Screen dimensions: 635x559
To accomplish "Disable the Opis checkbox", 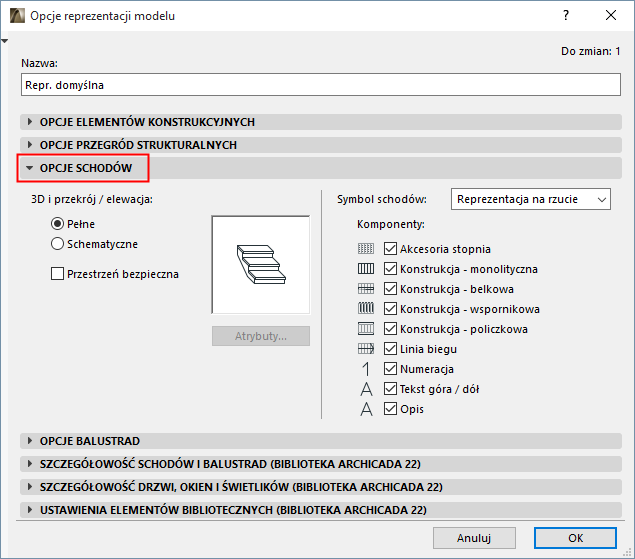I will point(390,409).
